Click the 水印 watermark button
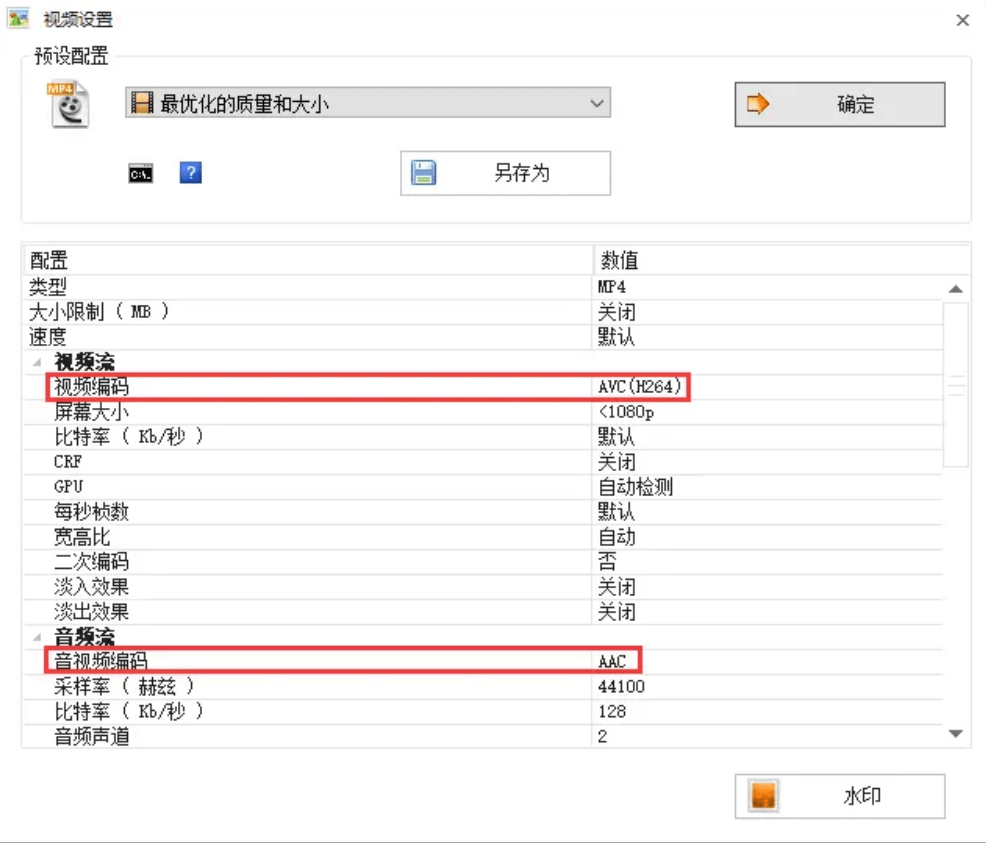 point(839,796)
